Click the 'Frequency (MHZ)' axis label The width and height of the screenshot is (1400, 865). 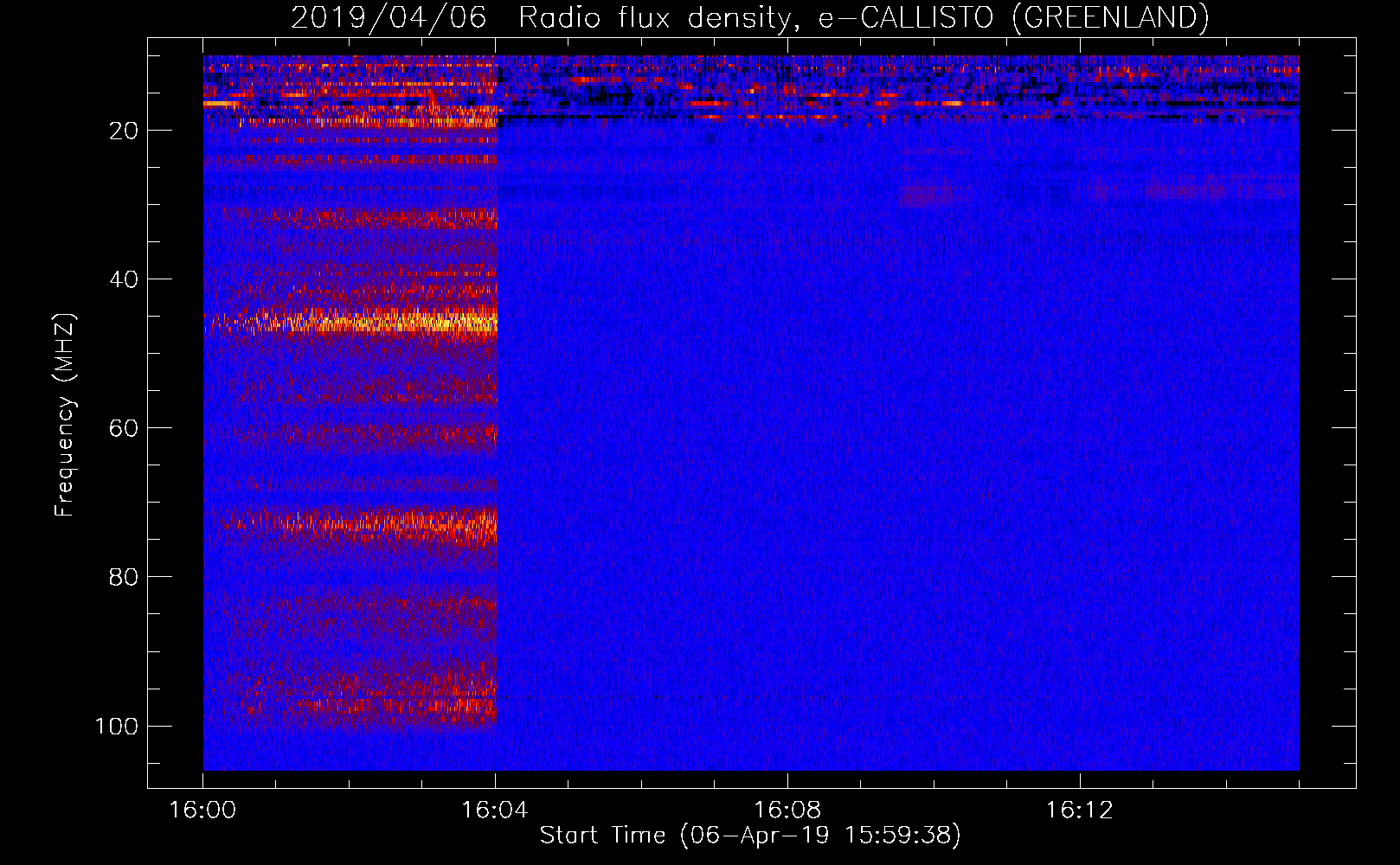point(65,415)
